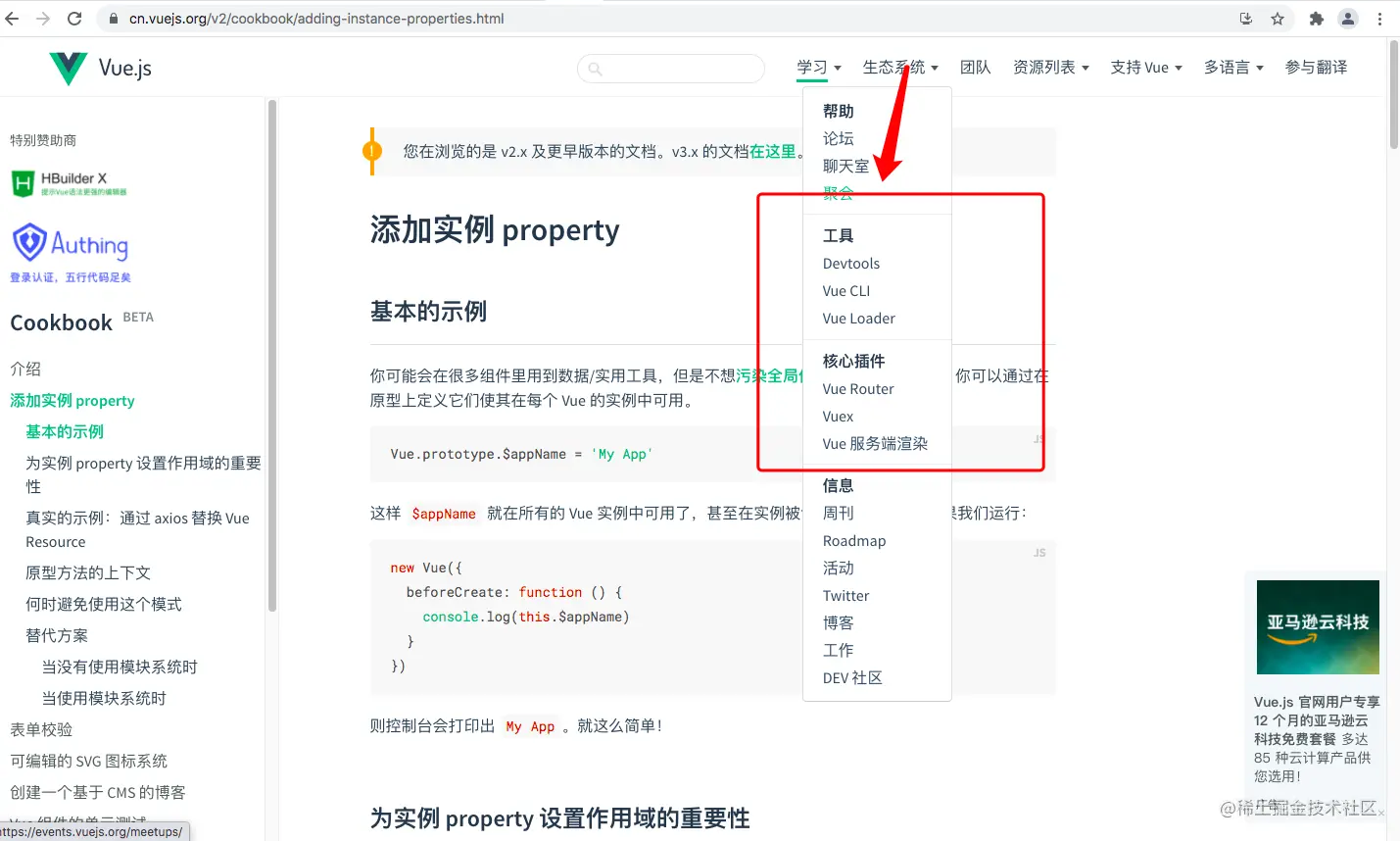
Task: Open the 亚马逊云科技 ad thumbnail
Action: pos(1318,627)
